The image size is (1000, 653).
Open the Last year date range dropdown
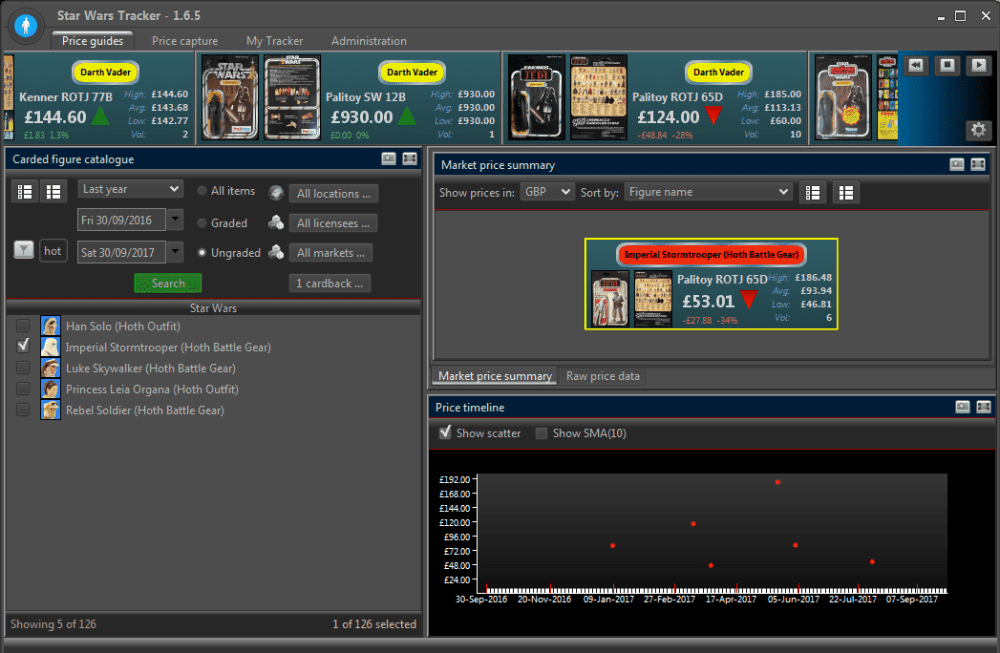[130, 189]
